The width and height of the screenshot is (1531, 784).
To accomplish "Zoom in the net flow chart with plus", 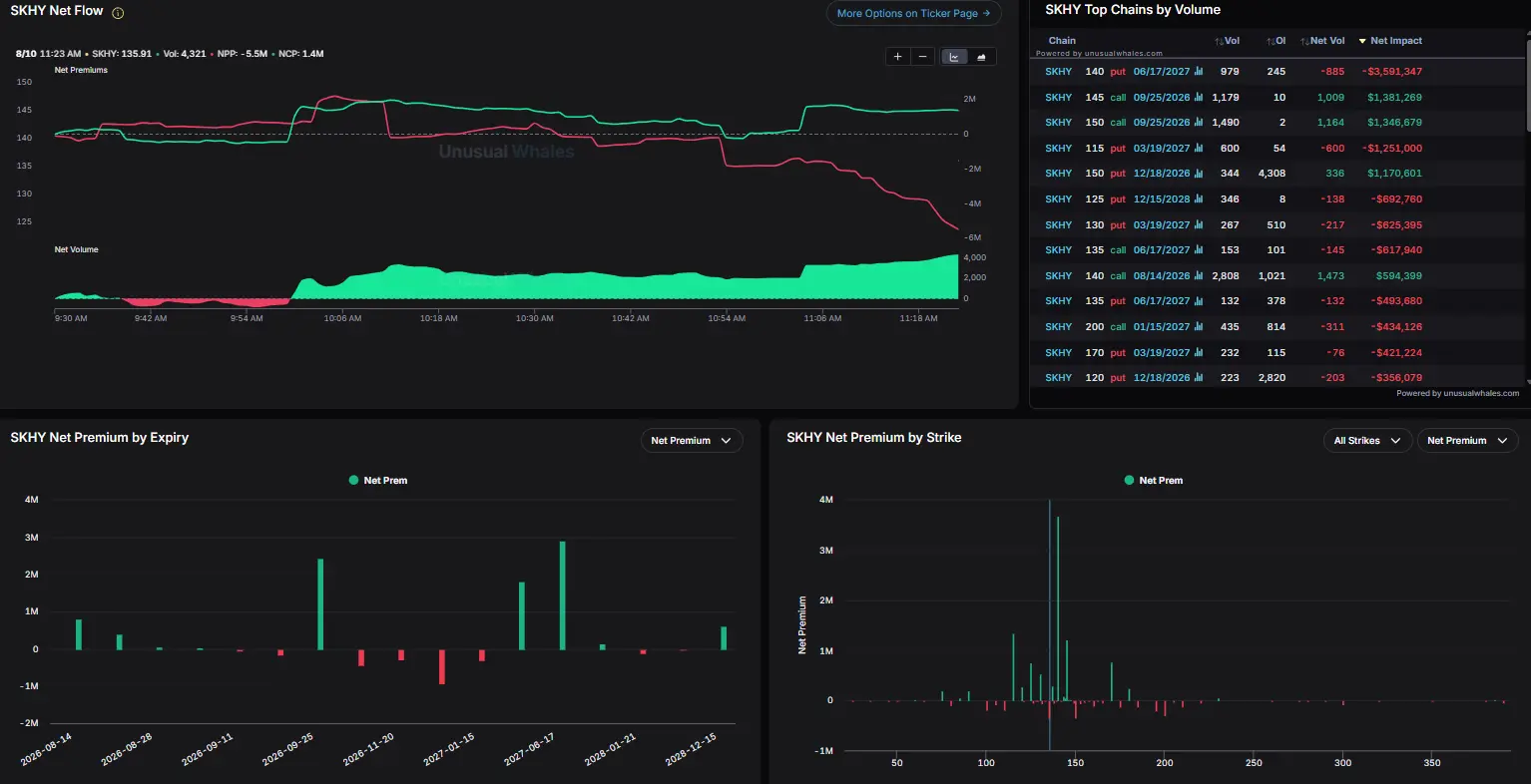I will point(897,57).
